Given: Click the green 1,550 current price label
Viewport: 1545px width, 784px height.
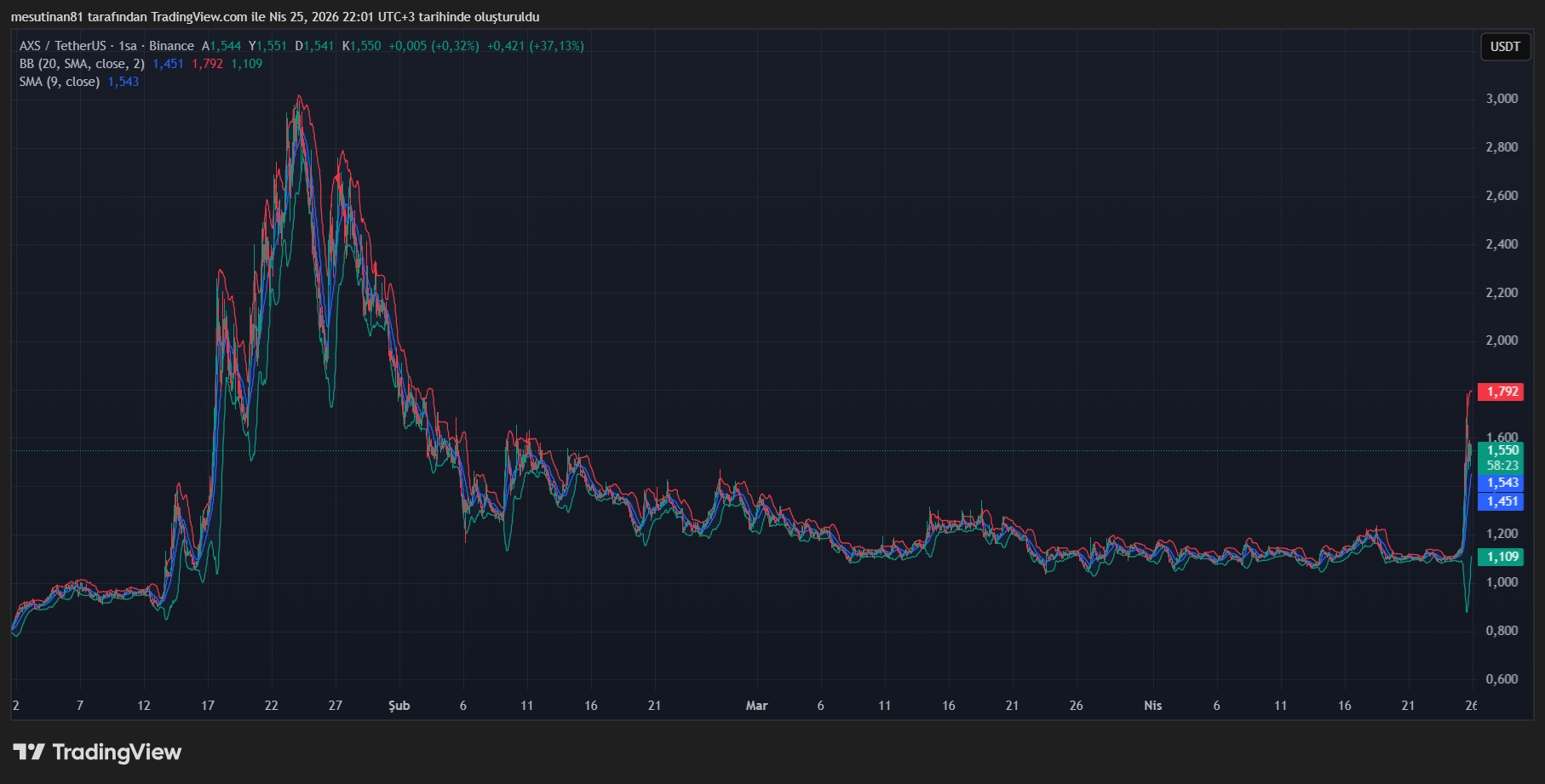Looking at the screenshot, I should click(x=1502, y=450).
